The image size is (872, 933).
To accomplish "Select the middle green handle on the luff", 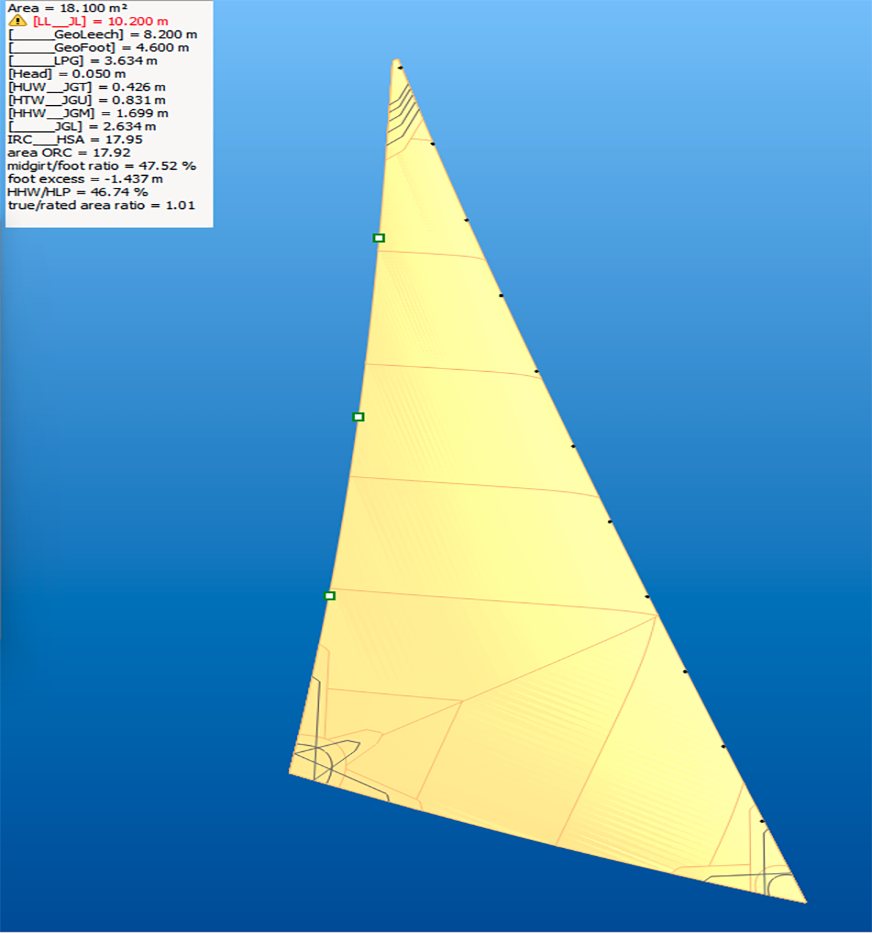I will coord(358,416).
